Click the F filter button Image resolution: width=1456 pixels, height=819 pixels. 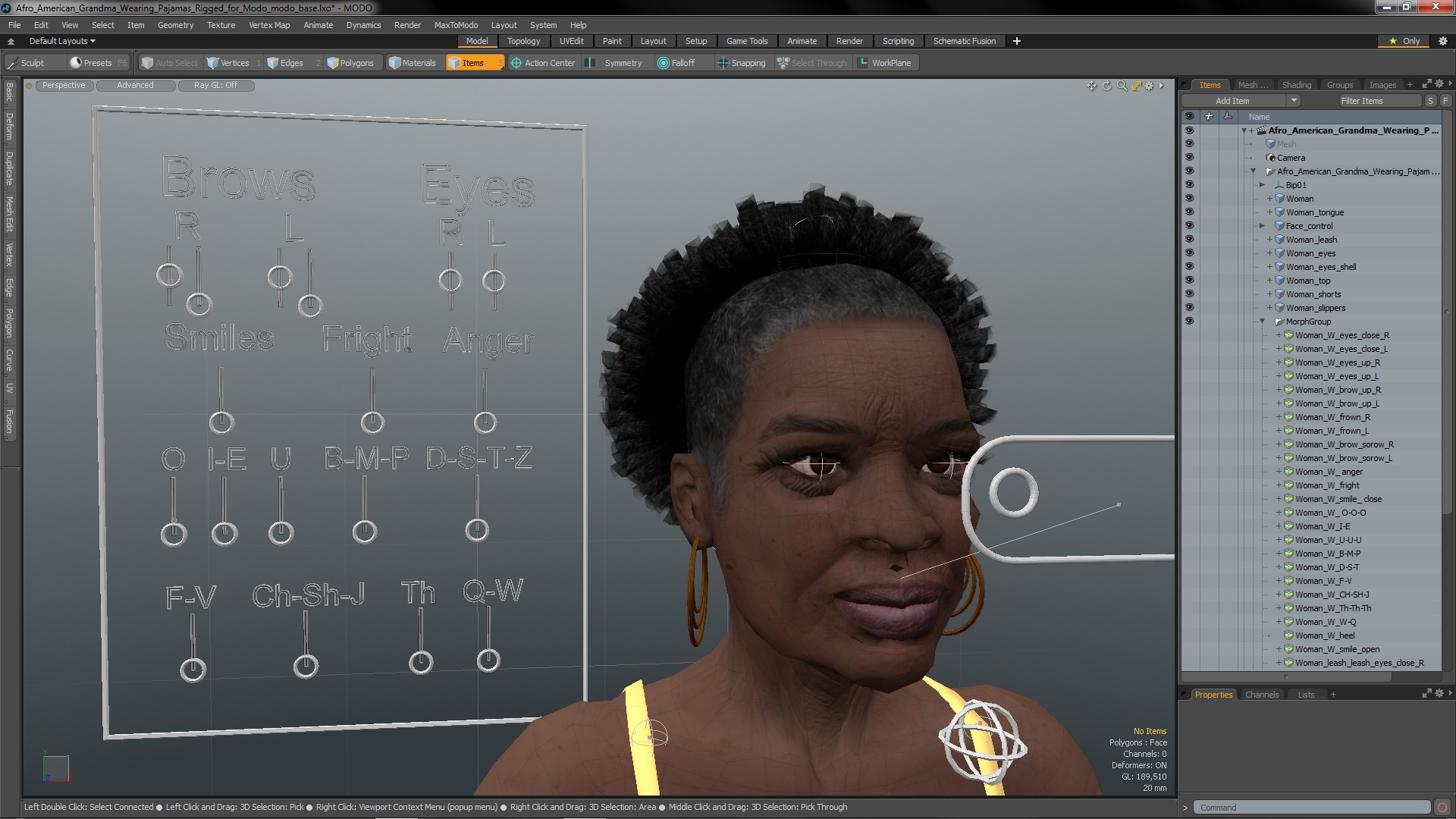click(x=1445, y=101)
